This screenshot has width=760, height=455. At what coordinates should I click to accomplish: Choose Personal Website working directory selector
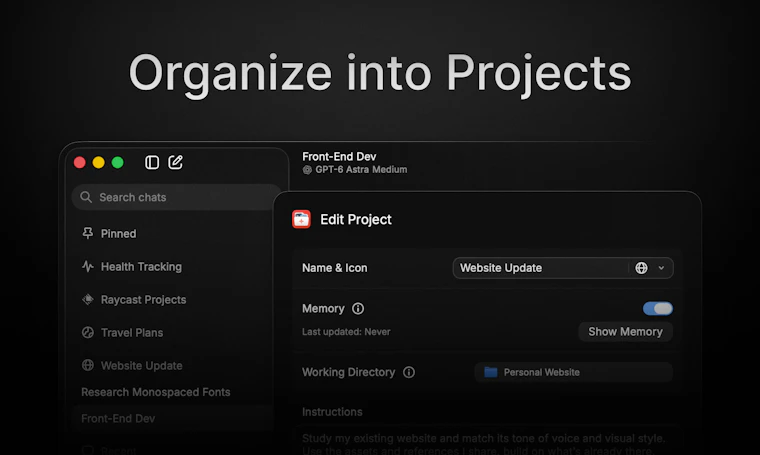point(573,372)
